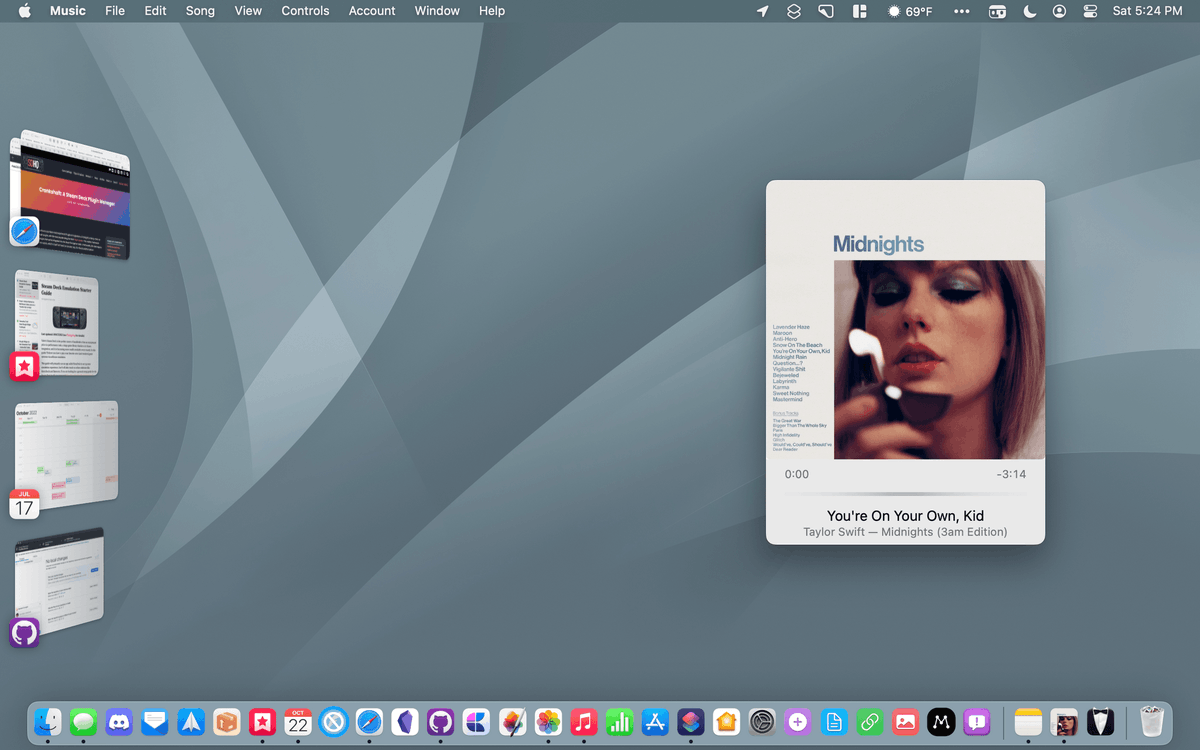Screen dimensions: 1200x750
Task: Open the blue envelope mail app in Dock
Action: tap(155, 721)
